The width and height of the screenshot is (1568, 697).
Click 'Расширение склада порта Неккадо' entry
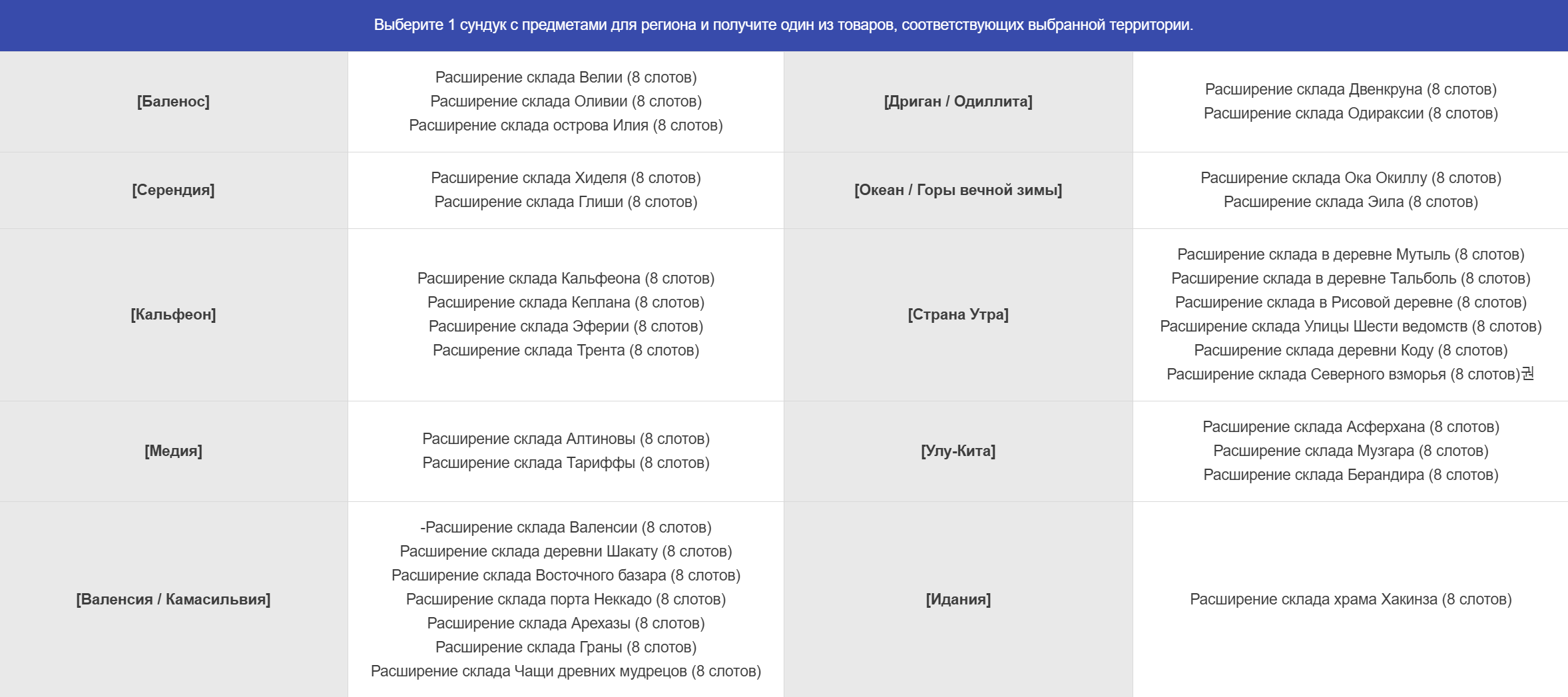click(566, 599)
